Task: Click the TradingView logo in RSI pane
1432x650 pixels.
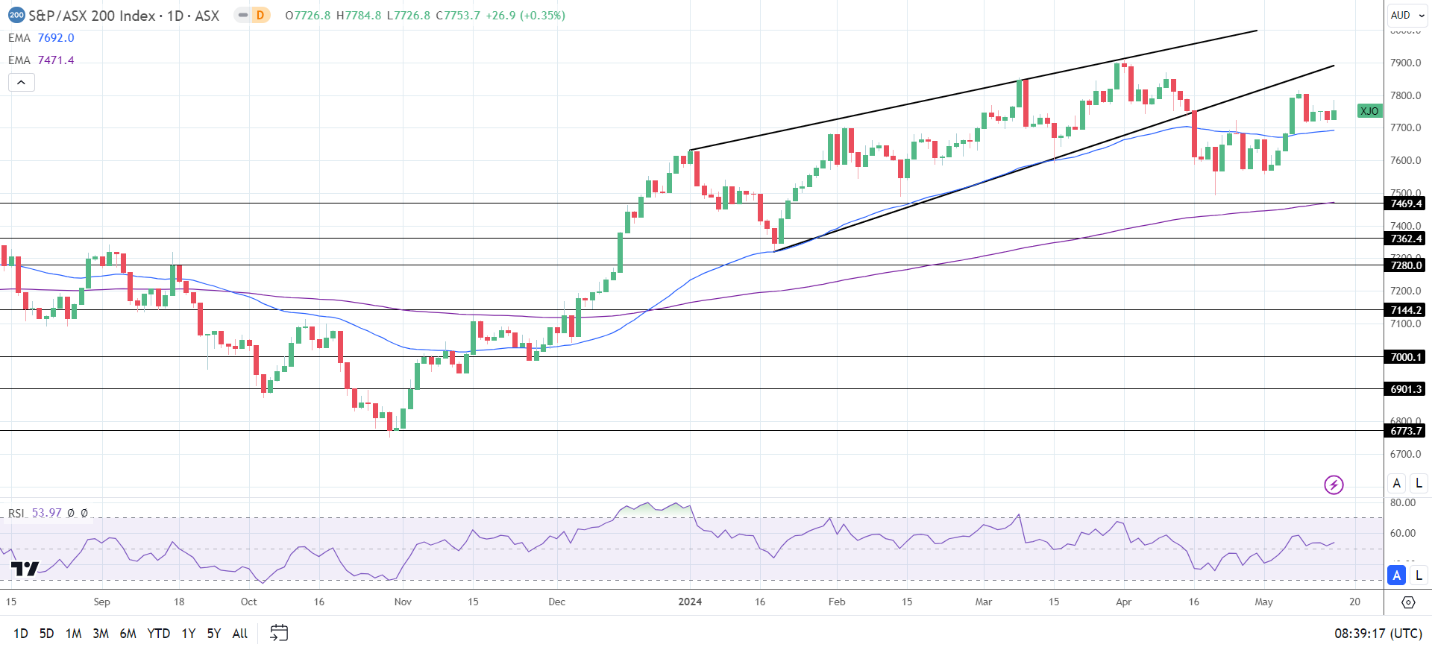Action: (x=24, y=569)
